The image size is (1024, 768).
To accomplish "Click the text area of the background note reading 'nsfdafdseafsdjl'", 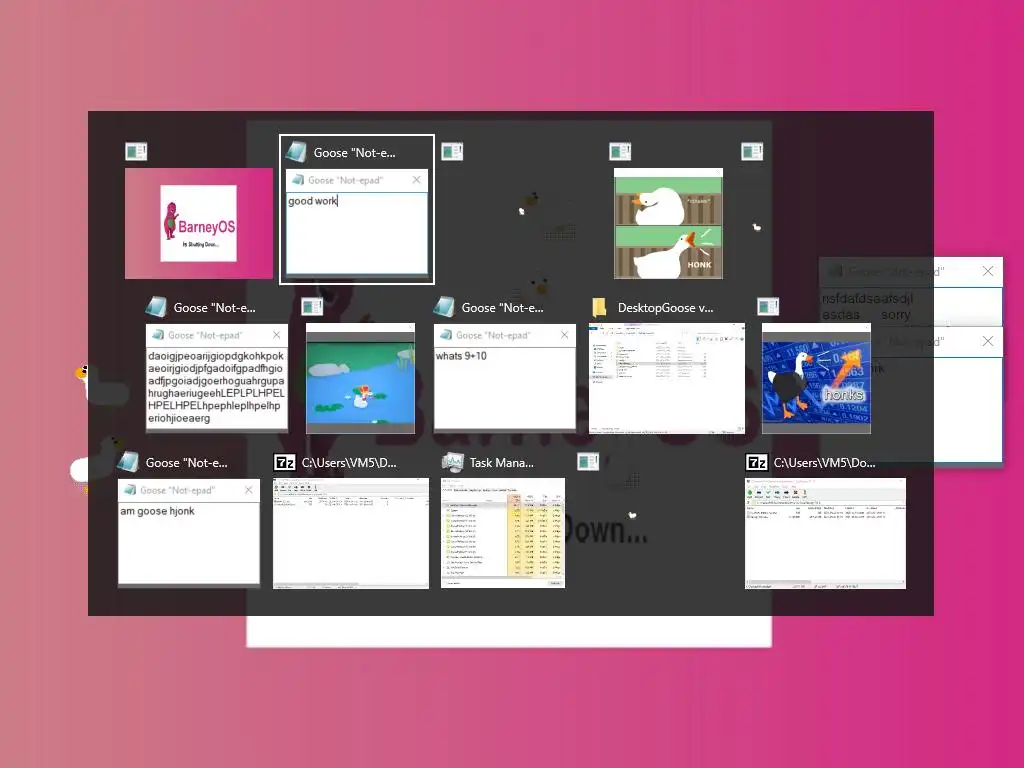I will 910,306.
